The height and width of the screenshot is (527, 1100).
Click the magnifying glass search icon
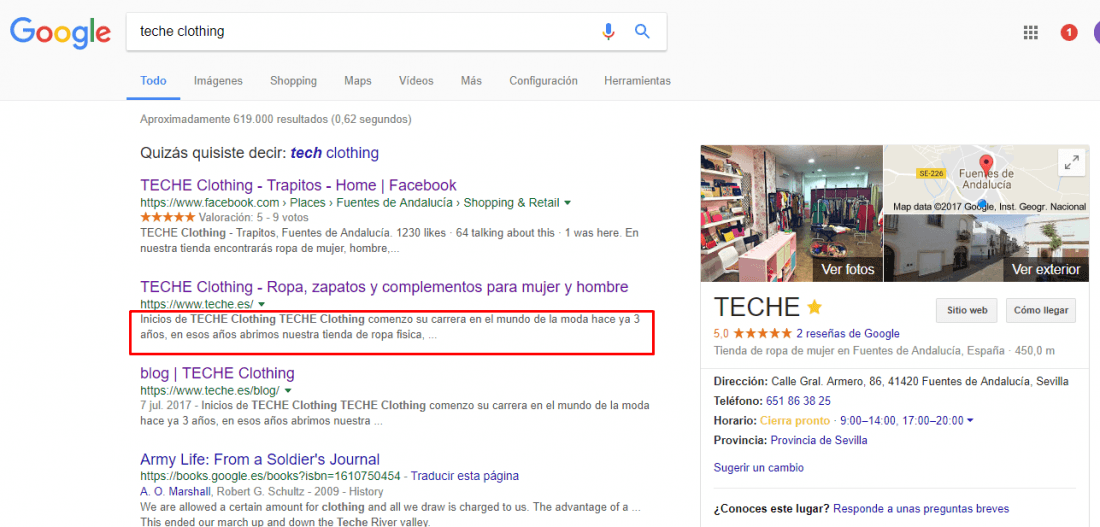(642, 32)
